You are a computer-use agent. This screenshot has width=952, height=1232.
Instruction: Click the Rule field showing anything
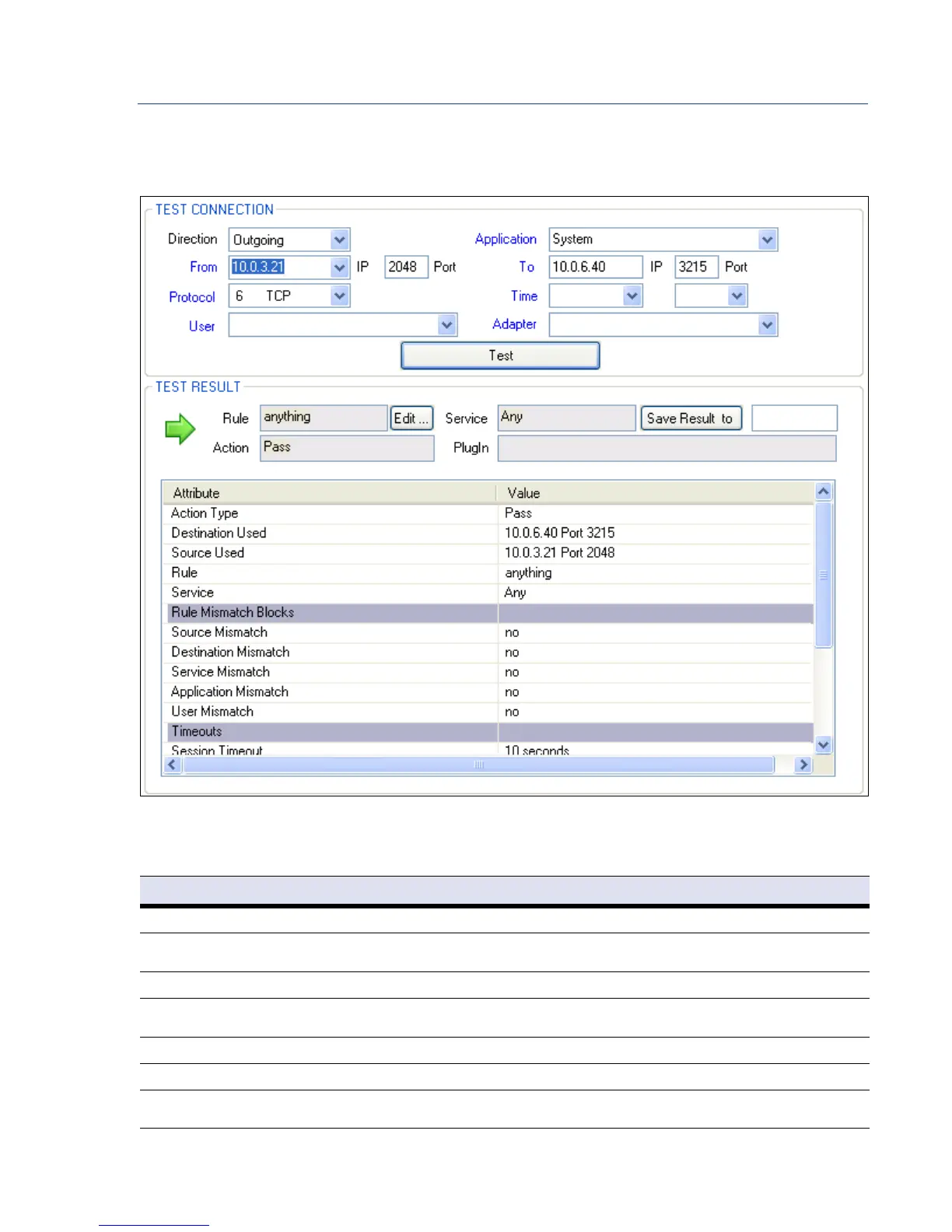(x=324, y=418)
